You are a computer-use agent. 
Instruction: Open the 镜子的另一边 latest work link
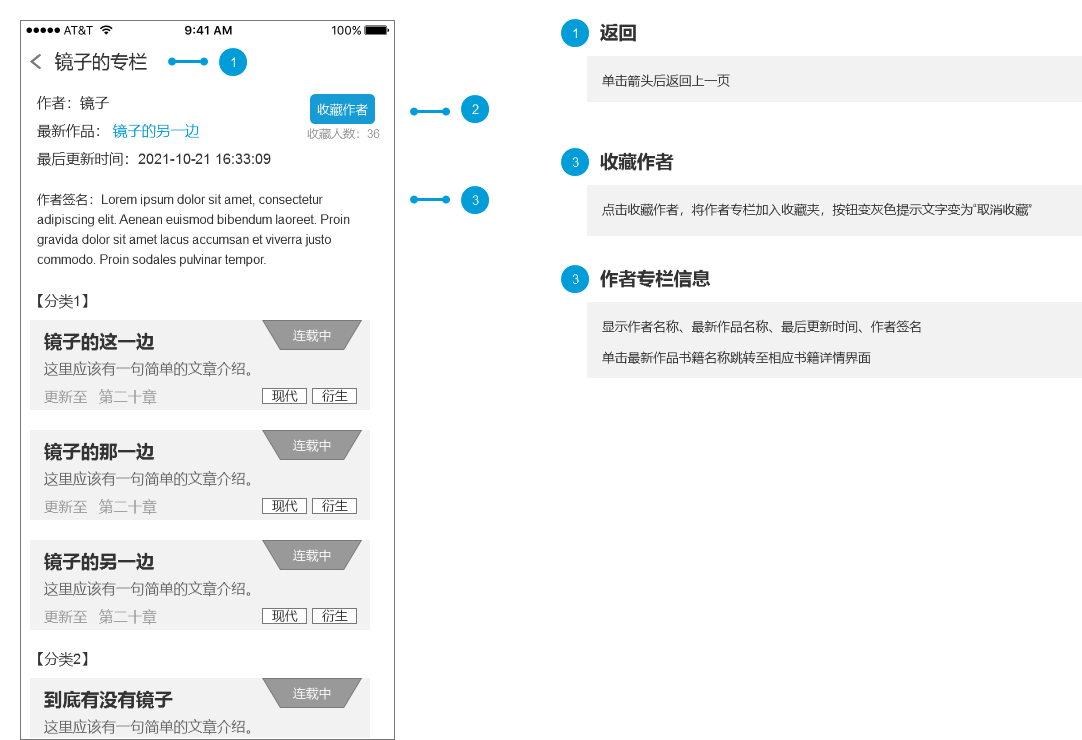point(156,131)
